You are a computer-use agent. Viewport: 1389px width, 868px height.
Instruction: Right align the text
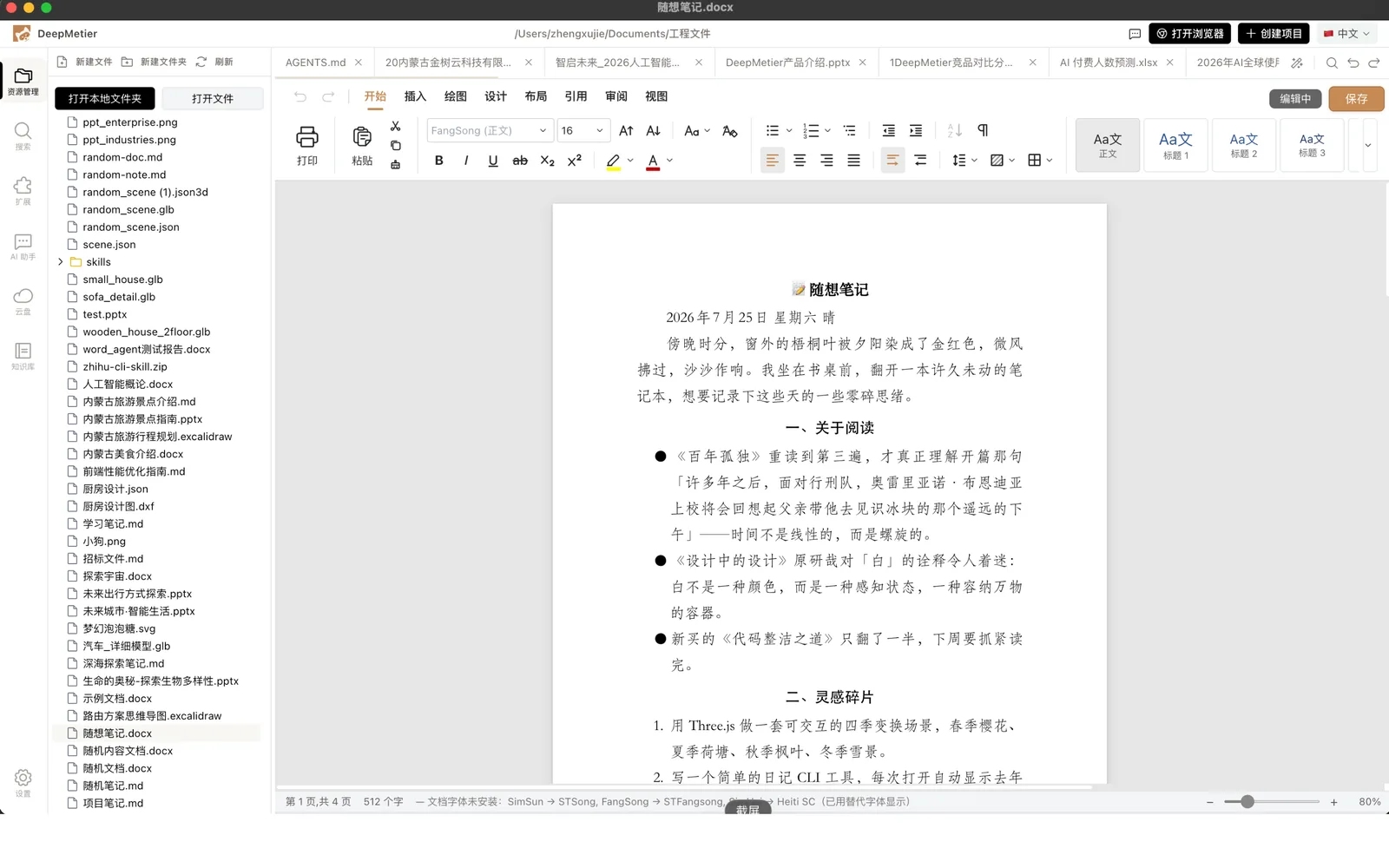click(x=827, y=161)
